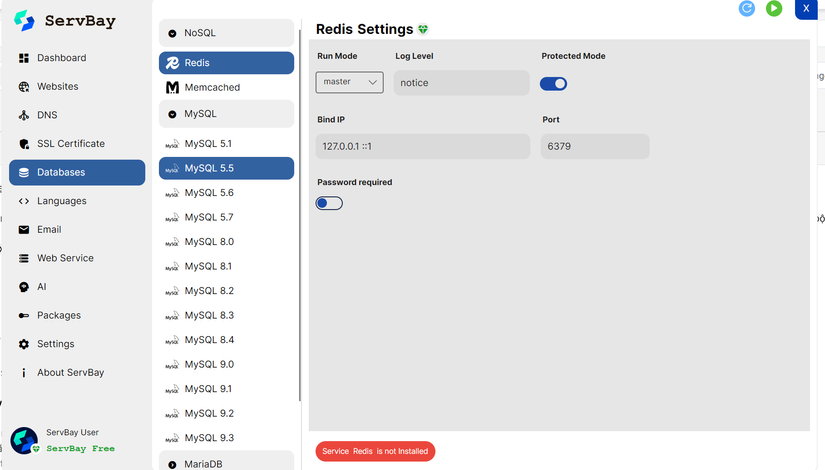This screenshot has height=470, width=825.
Task: Close the panel with the X button
Action: (806, 9)
